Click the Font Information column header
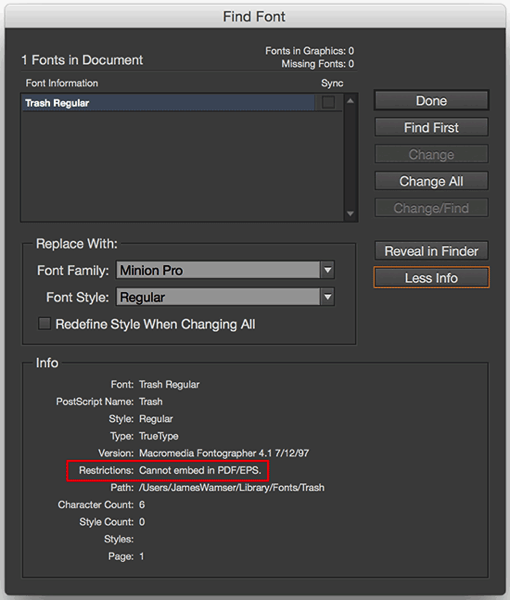The width and height of the screenshot is (510, 600). (x=62, y=83)
